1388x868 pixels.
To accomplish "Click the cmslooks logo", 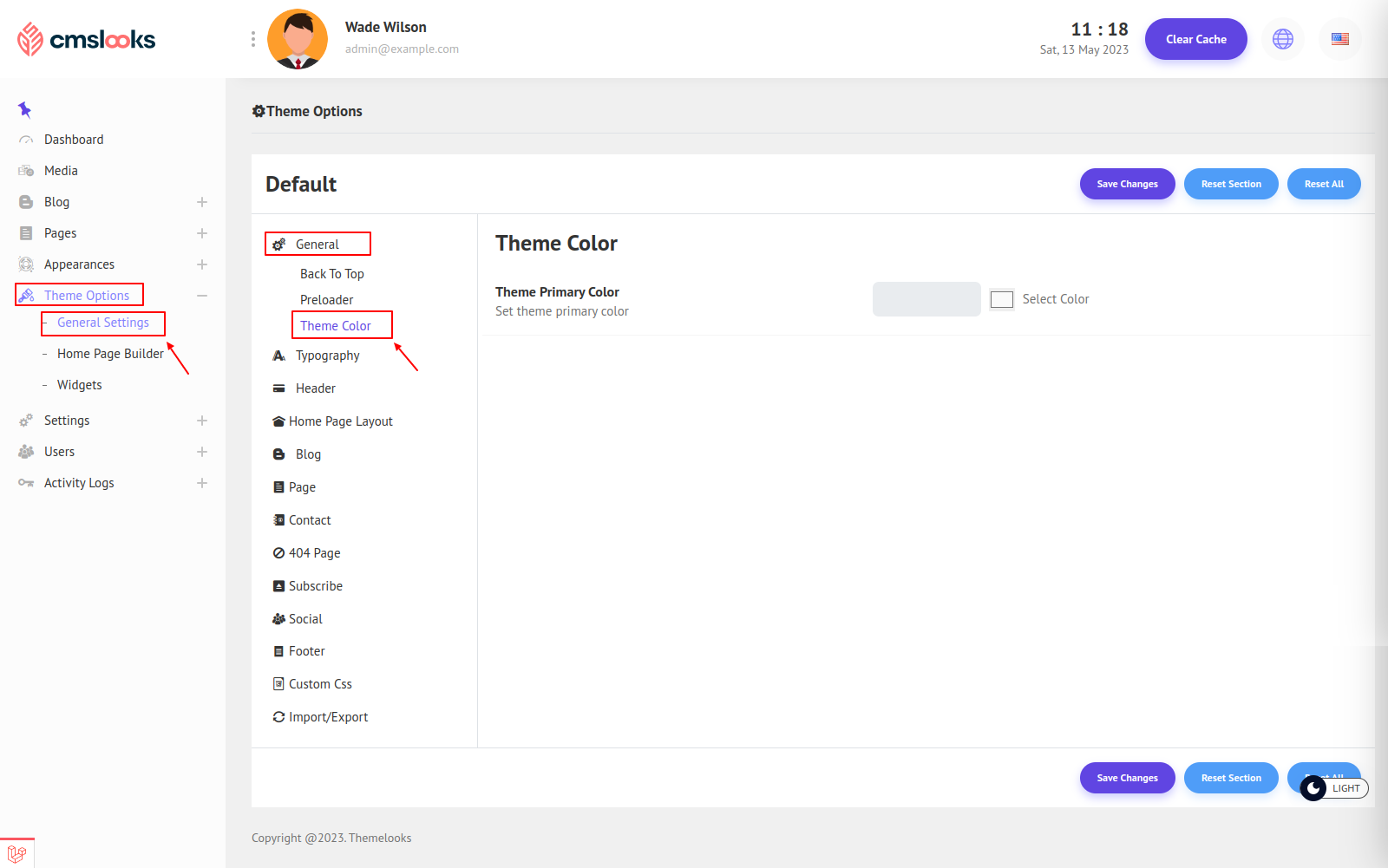I will tap(86, 39).
